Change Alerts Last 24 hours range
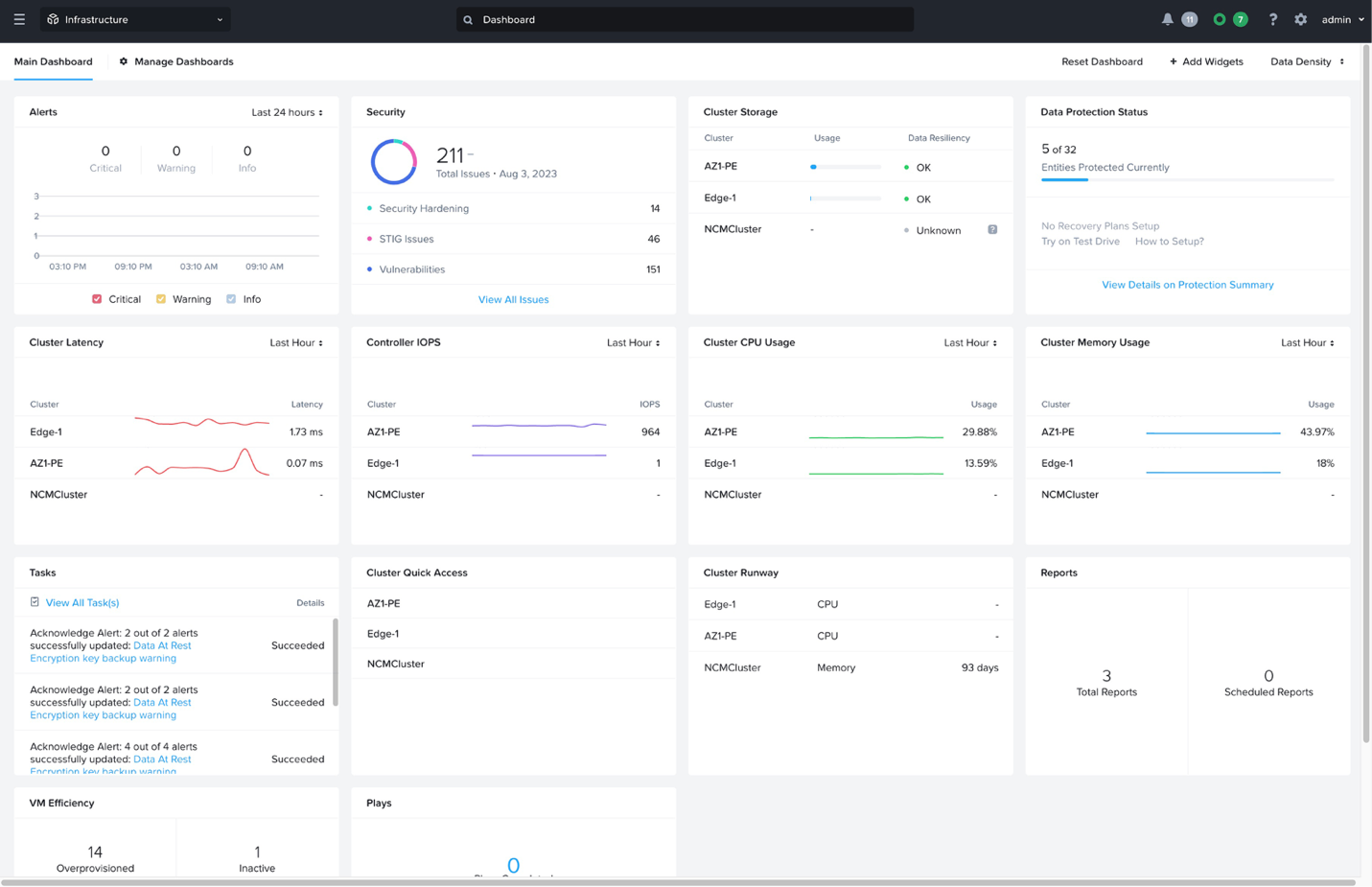Viewport: 1372px width, 887px height. 287,112
